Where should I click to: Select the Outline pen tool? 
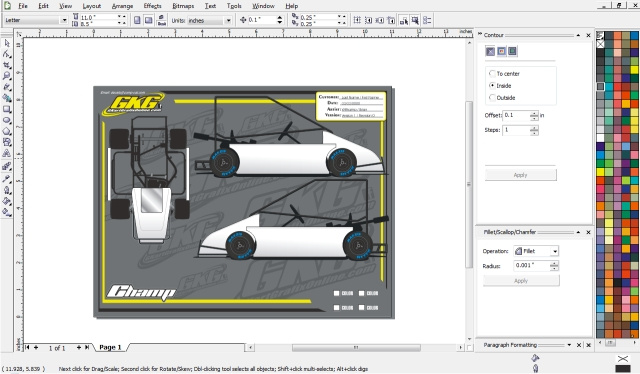[x=7, y=190]
